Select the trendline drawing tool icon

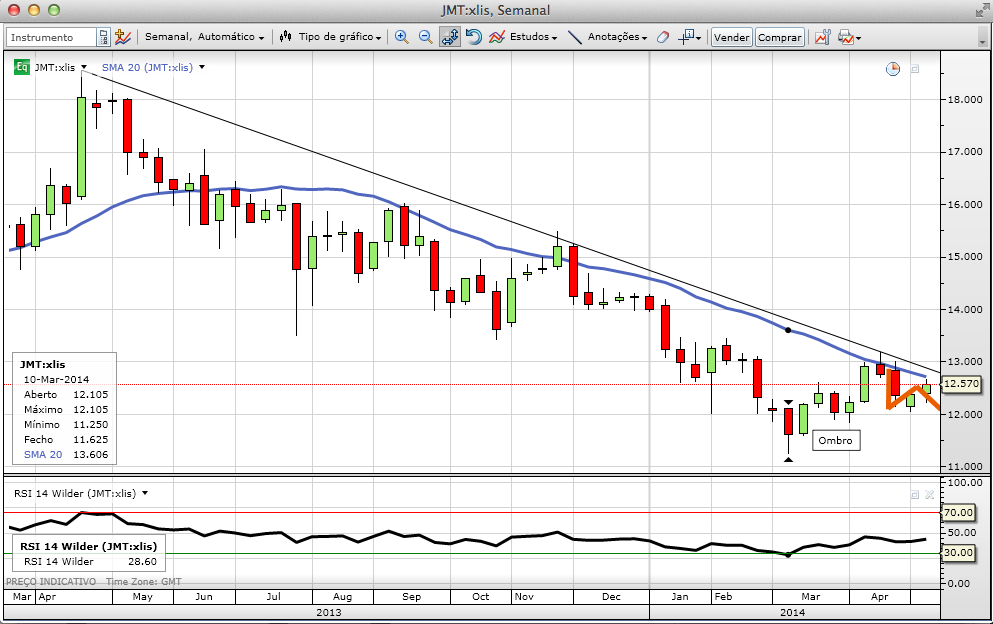(574, 37)
